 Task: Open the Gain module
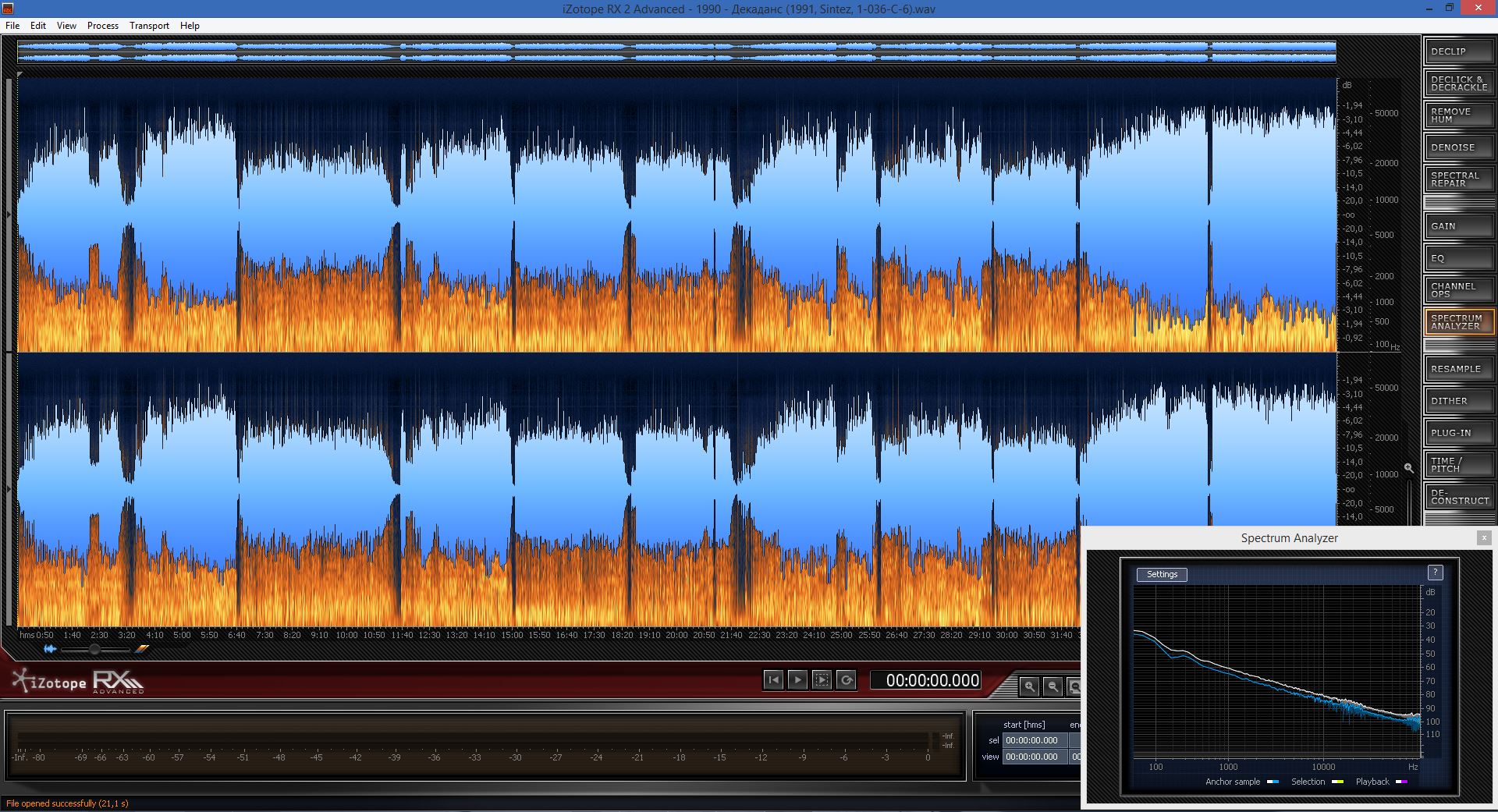click(1459, 226)
